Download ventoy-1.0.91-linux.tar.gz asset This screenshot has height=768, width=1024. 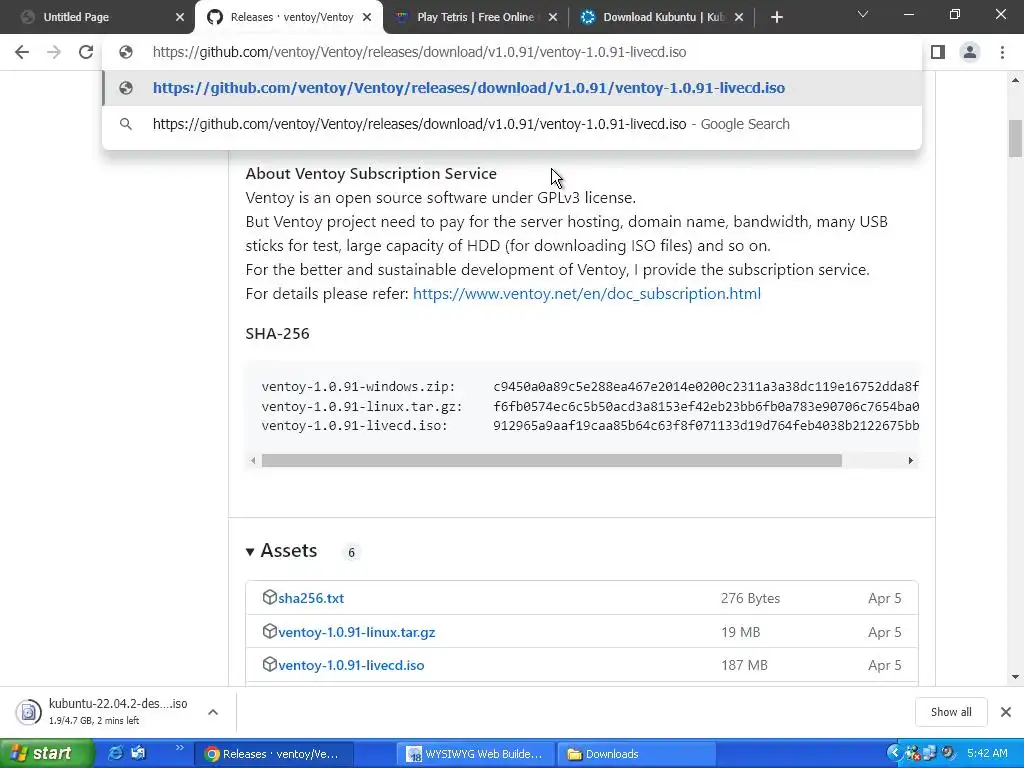pos(357,632)
